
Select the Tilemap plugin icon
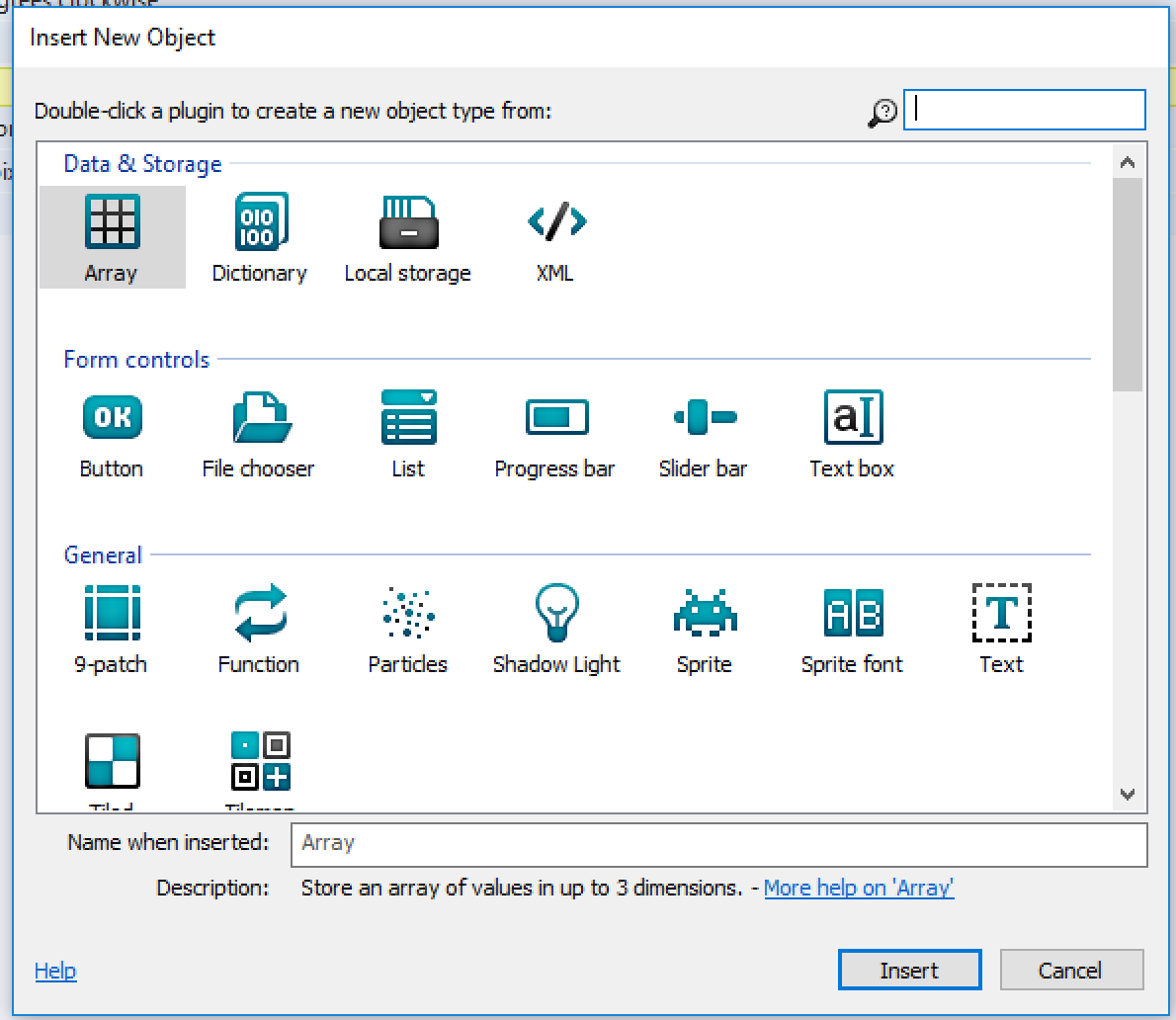260,760
